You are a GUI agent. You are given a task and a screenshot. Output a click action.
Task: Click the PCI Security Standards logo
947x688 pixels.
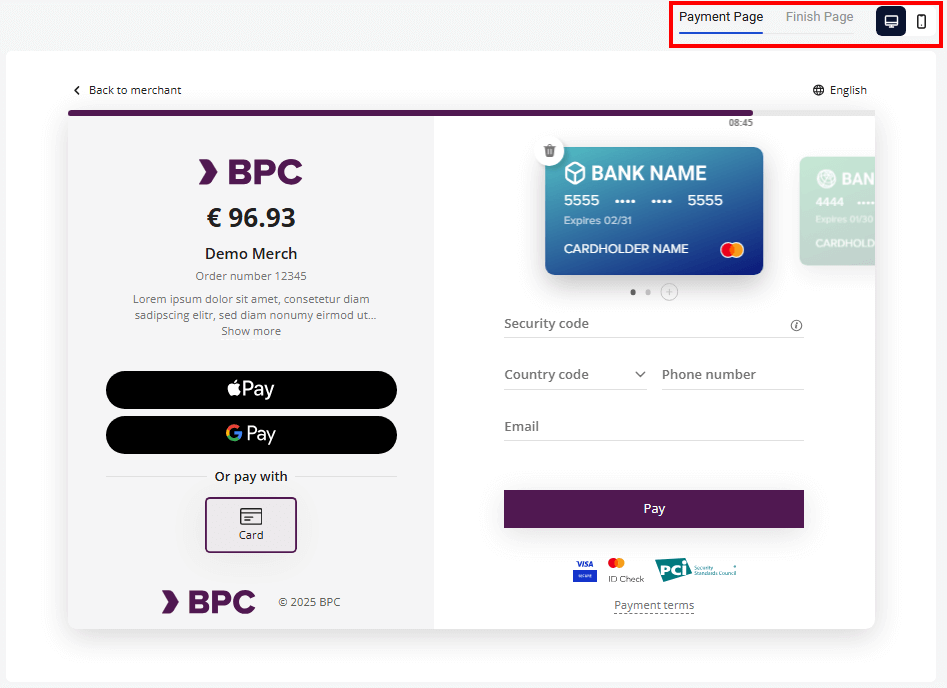click(x=696, y=570)
